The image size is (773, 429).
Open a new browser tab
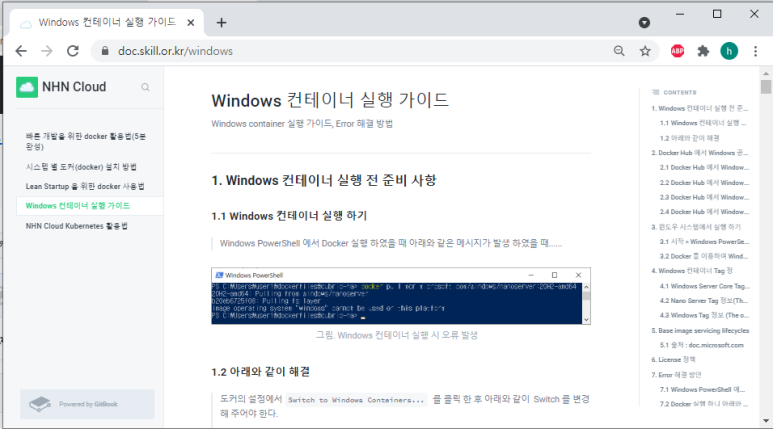point(221,23)
